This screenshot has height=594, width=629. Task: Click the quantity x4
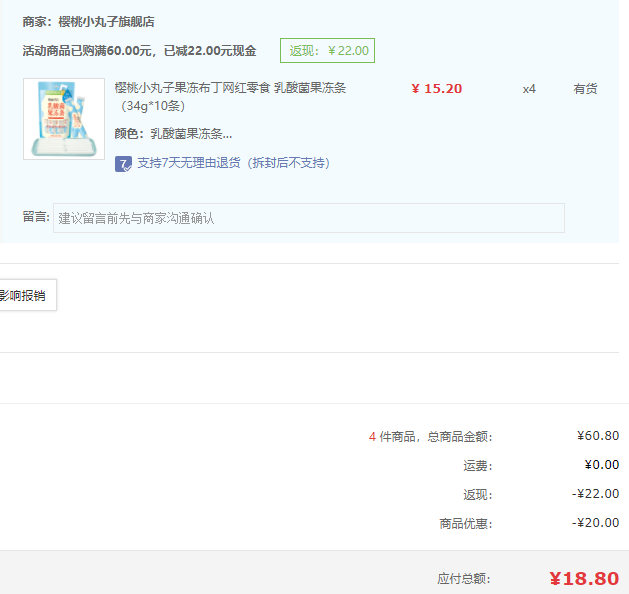(x=529, y=89)
